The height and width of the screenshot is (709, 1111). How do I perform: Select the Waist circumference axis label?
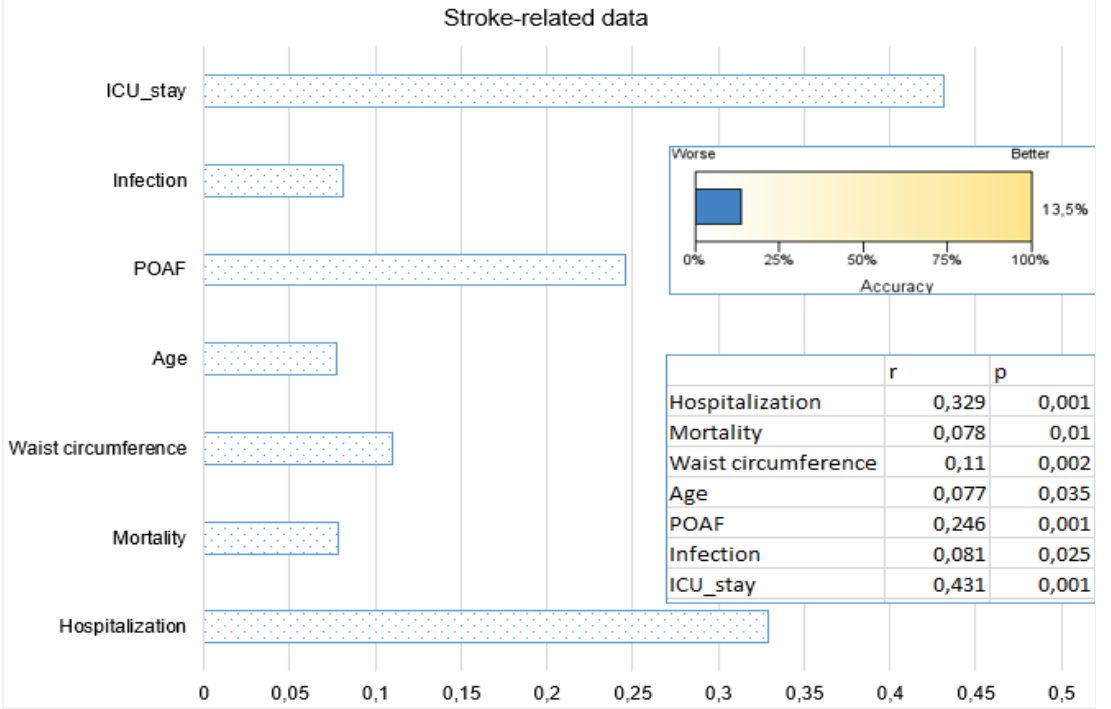pos(98,448)
